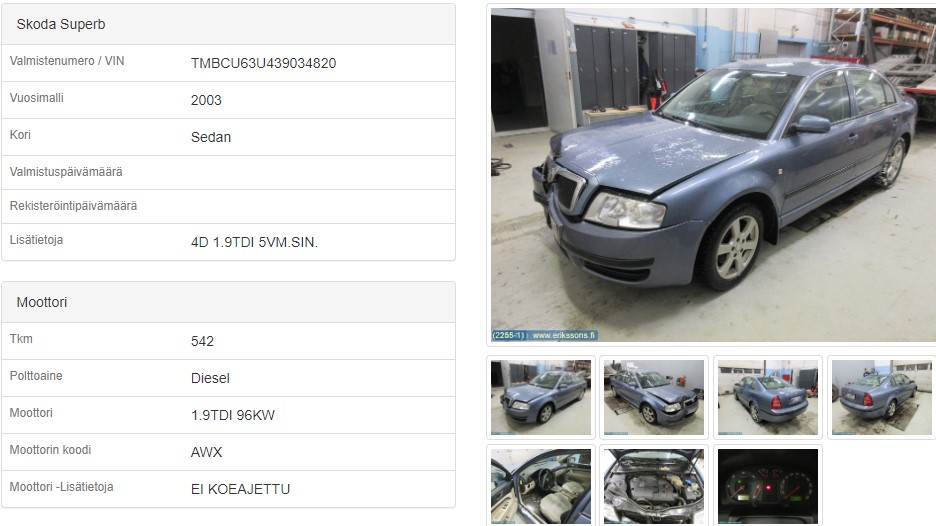Click the engine code AWX value

click(207, 452)
